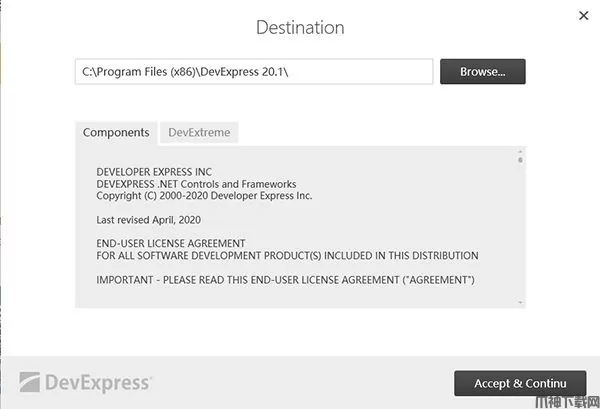Image resolution: width=600 pixels, height=409 pixels.
Task: Click the watermark logo in bottom-right corner
Action: point(563,400)
